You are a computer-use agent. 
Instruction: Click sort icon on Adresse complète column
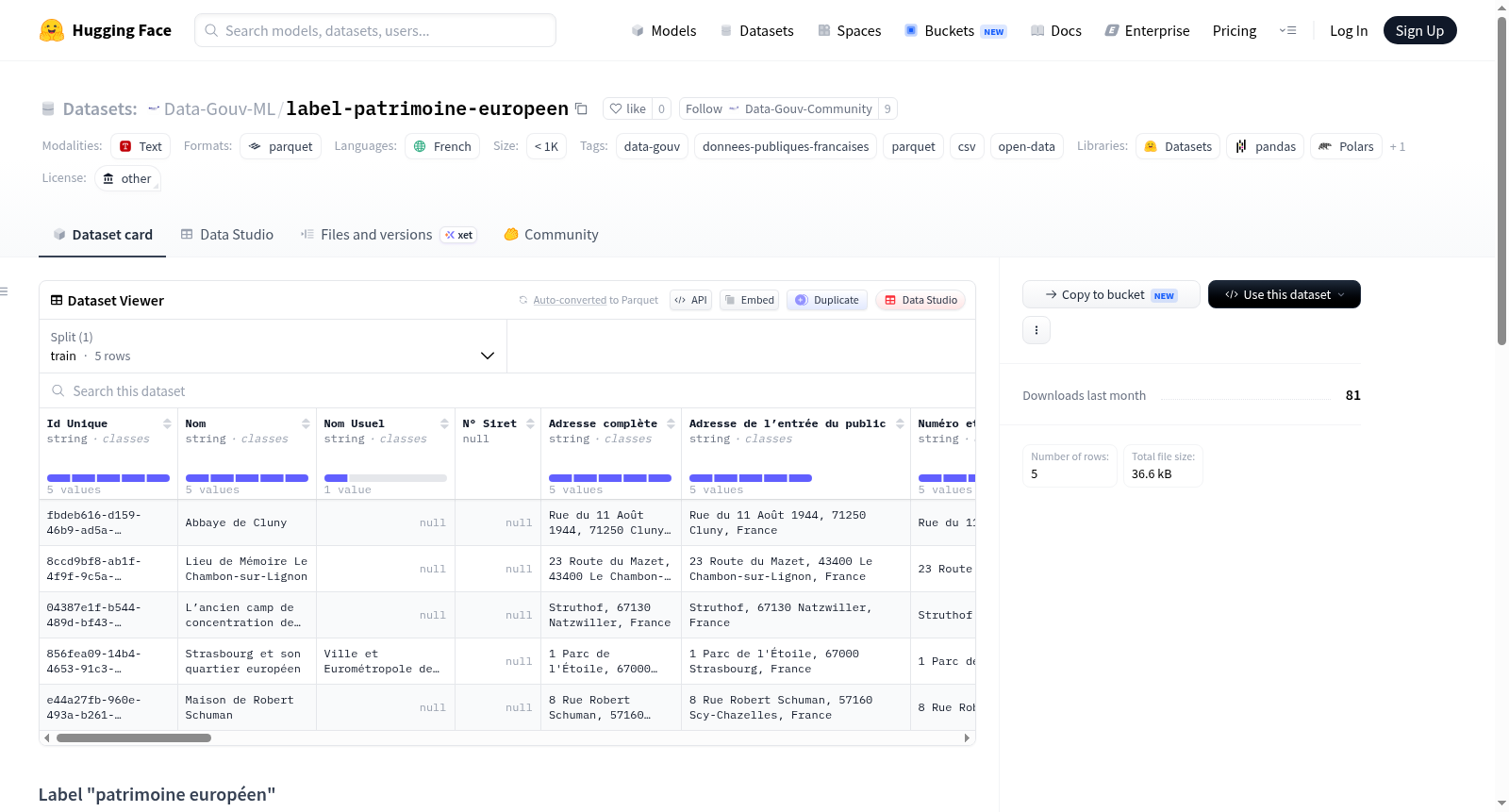pyautogui.click(x=671, y=424)
